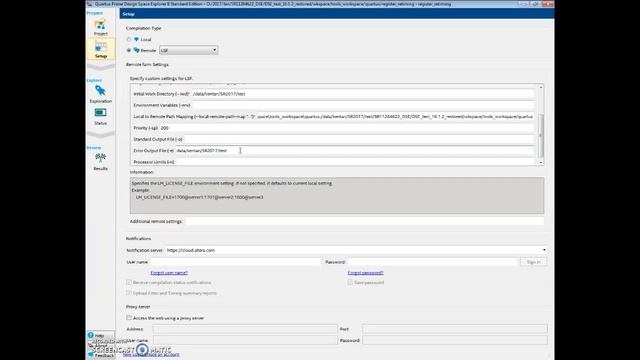Click the Local to Remote Path Mapping field

395,117
